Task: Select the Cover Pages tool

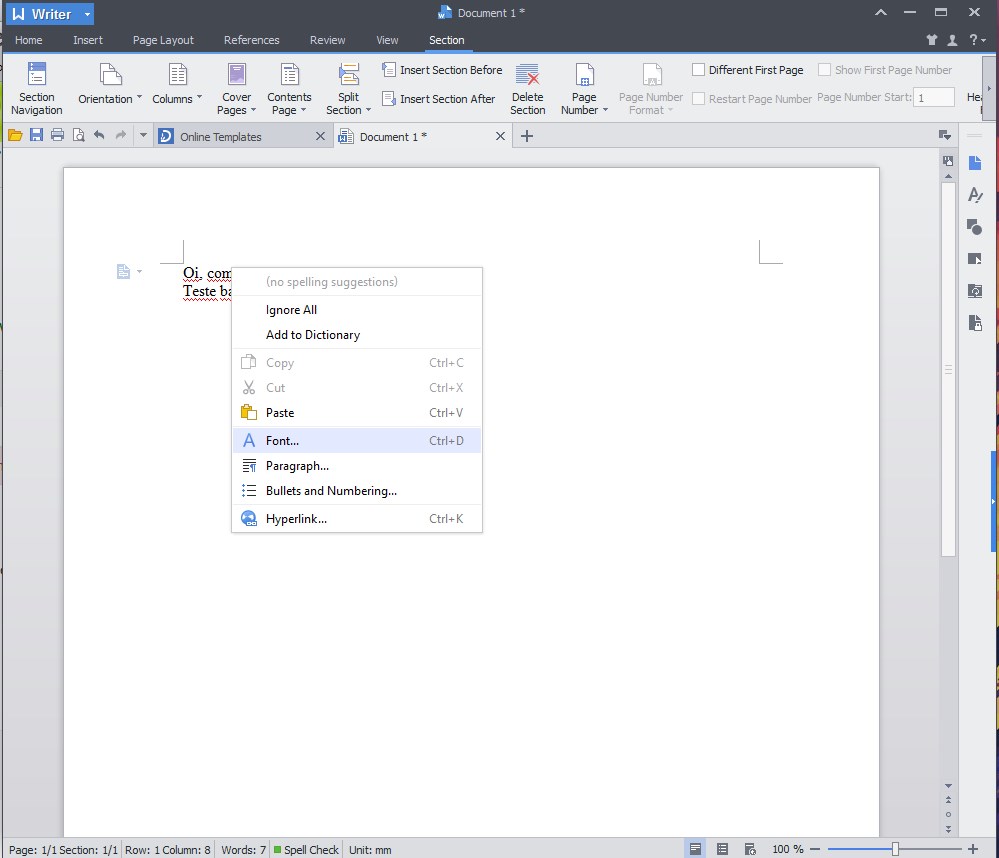Action: tap(236, 86)
